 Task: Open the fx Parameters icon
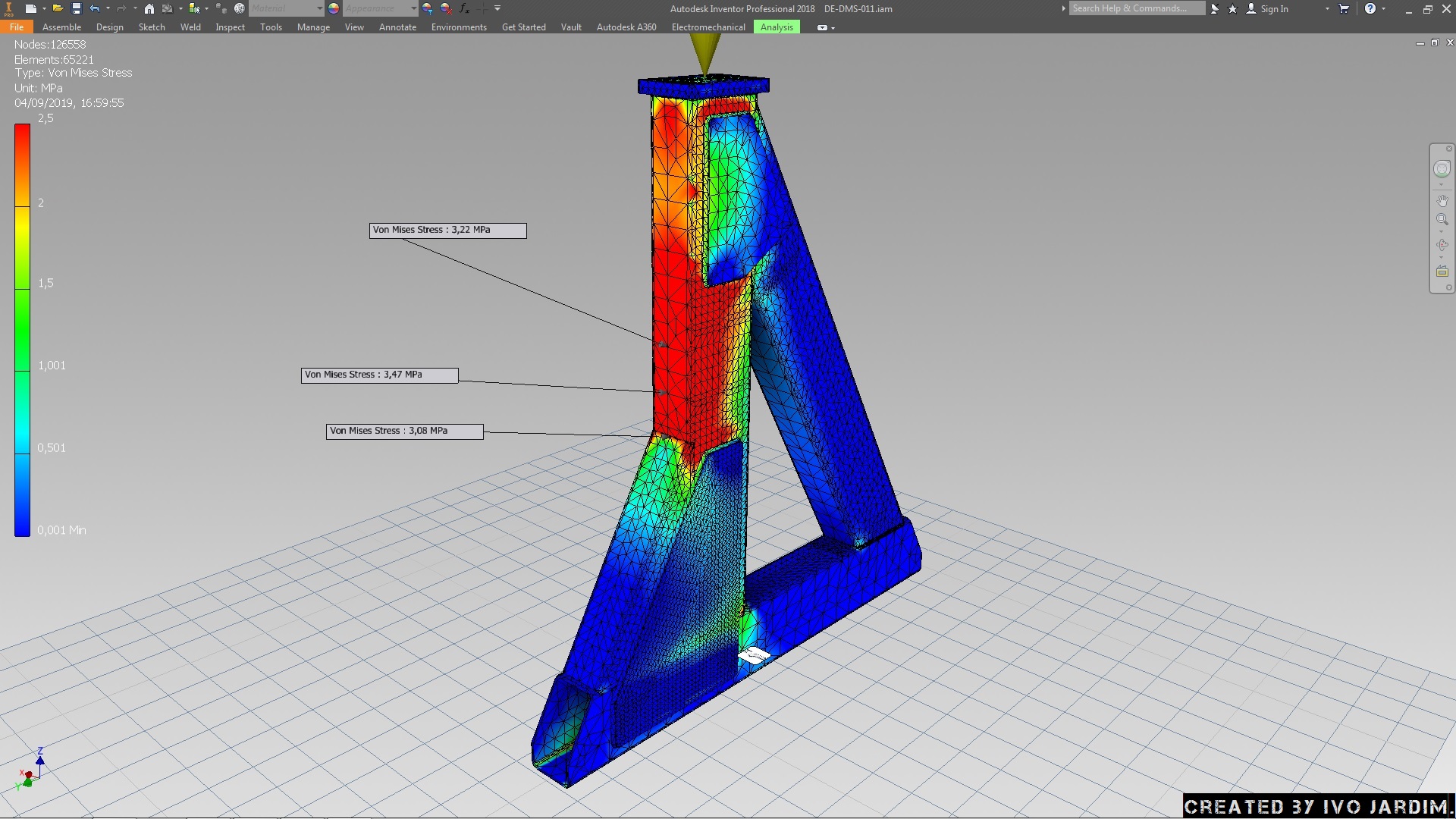(464, 8)
